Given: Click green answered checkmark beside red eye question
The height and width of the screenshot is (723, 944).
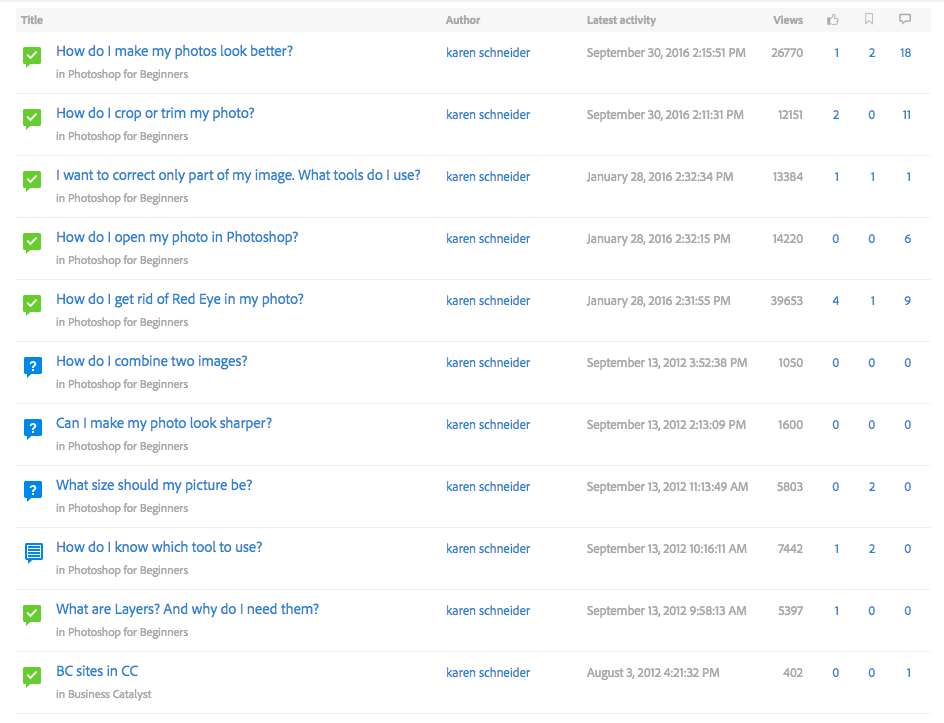Looking at the screenshot, I should click(32, 305).
